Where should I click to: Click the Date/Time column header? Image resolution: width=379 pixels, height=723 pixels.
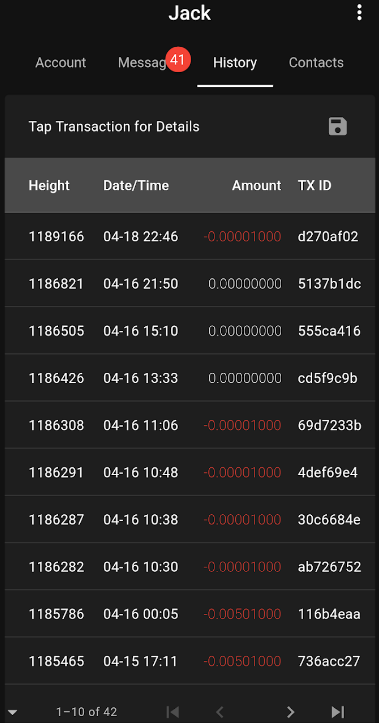click(x=136, y=185)
